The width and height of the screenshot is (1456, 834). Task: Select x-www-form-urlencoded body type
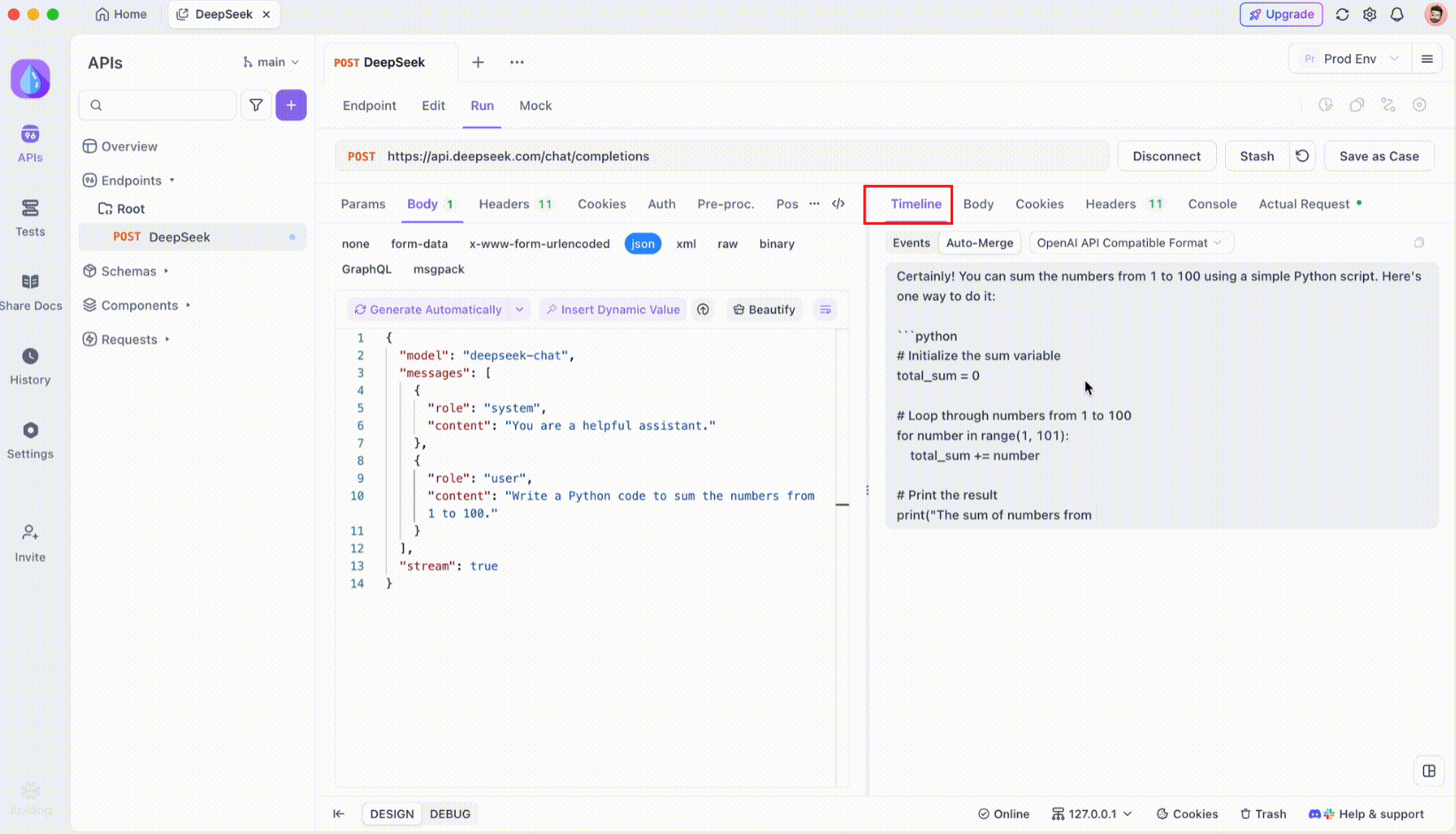(x=539, y=243)
